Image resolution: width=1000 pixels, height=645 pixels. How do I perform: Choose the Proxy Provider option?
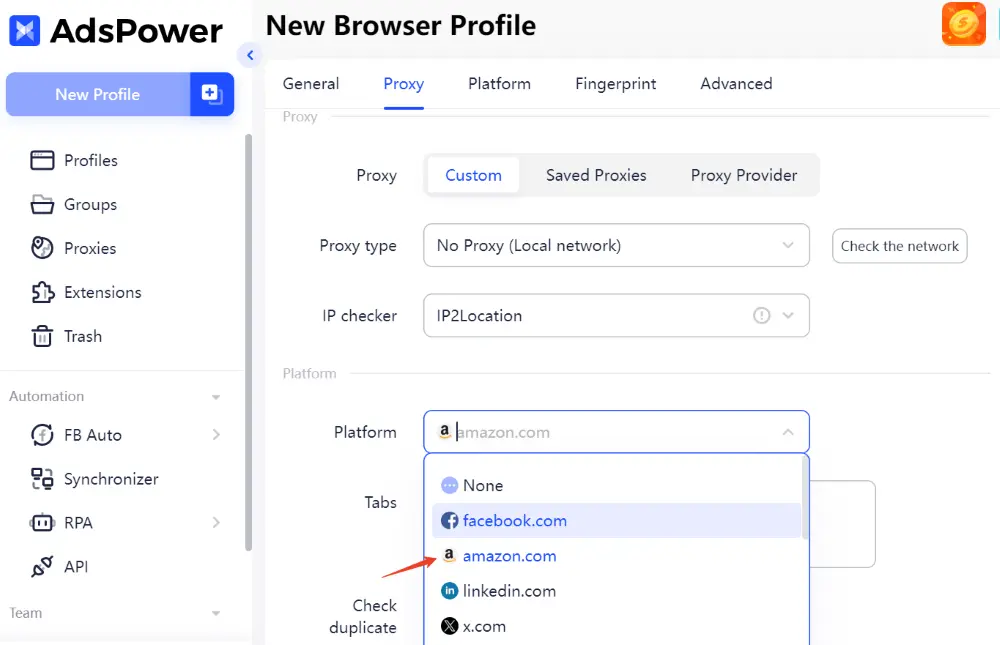[x=744, y=175]
